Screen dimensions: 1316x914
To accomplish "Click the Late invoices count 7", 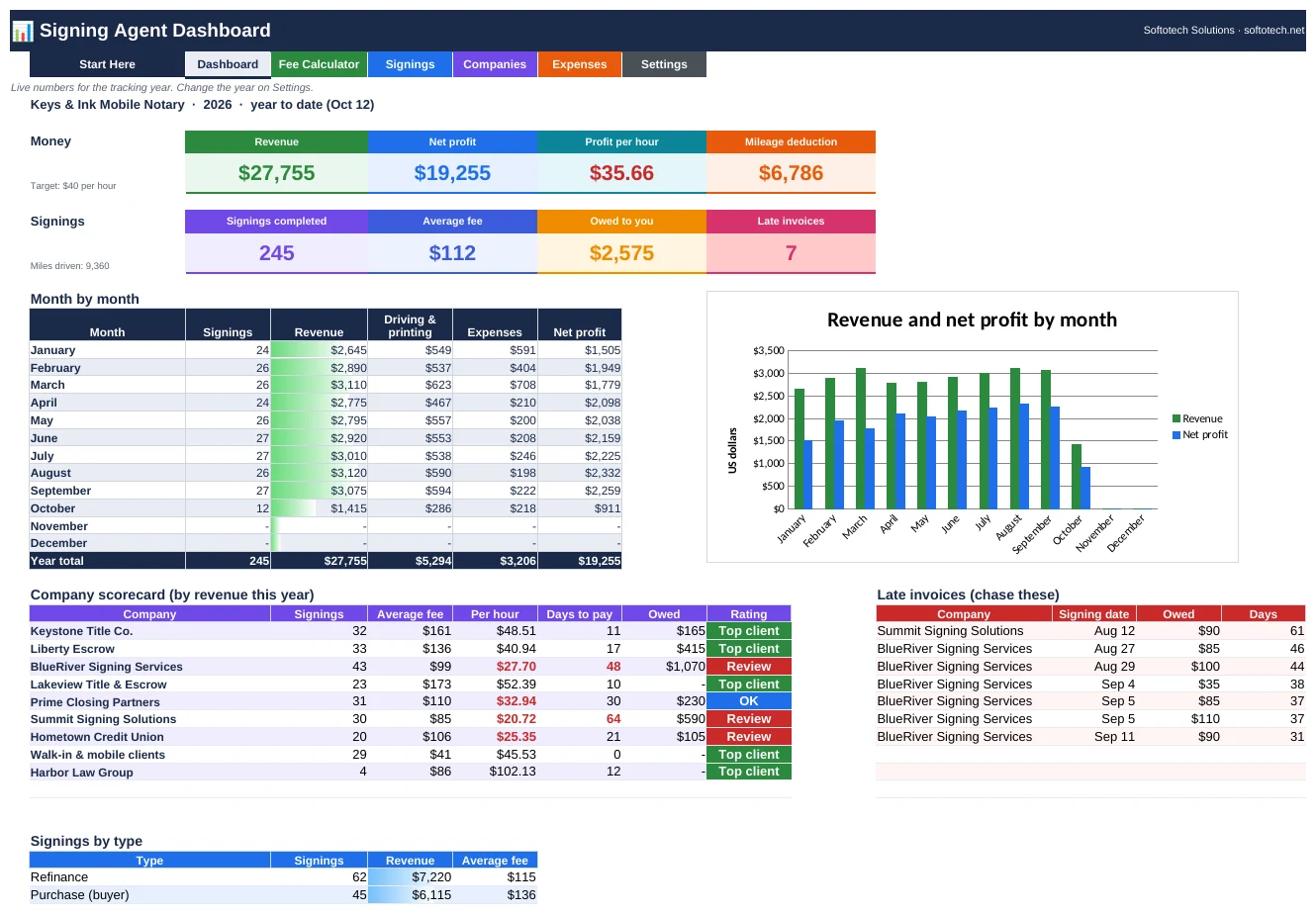I will pyautogui.click(x=791, y=253).
